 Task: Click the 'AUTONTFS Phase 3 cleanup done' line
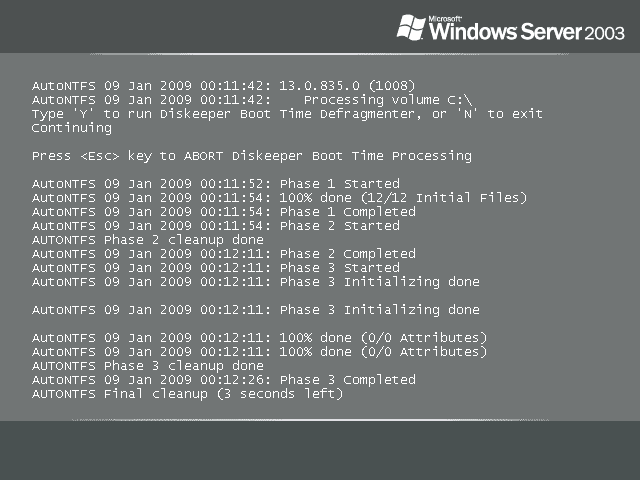click(148, 366)
